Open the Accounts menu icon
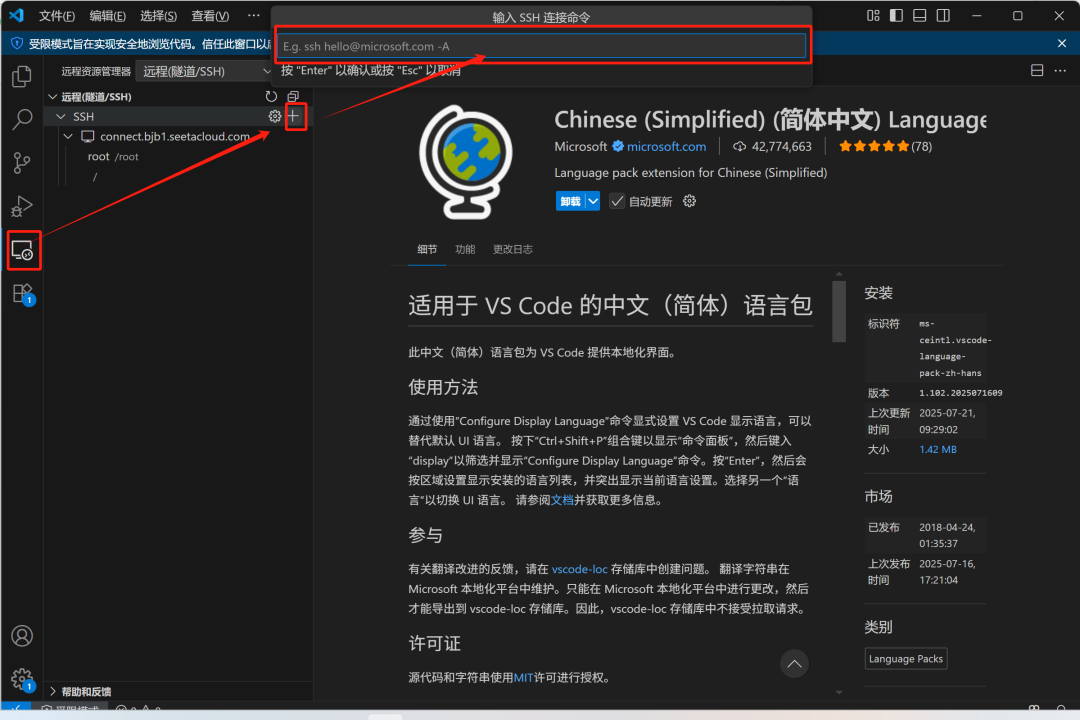Viewport: 1080px width, 720px height. [x=22, y=636]
